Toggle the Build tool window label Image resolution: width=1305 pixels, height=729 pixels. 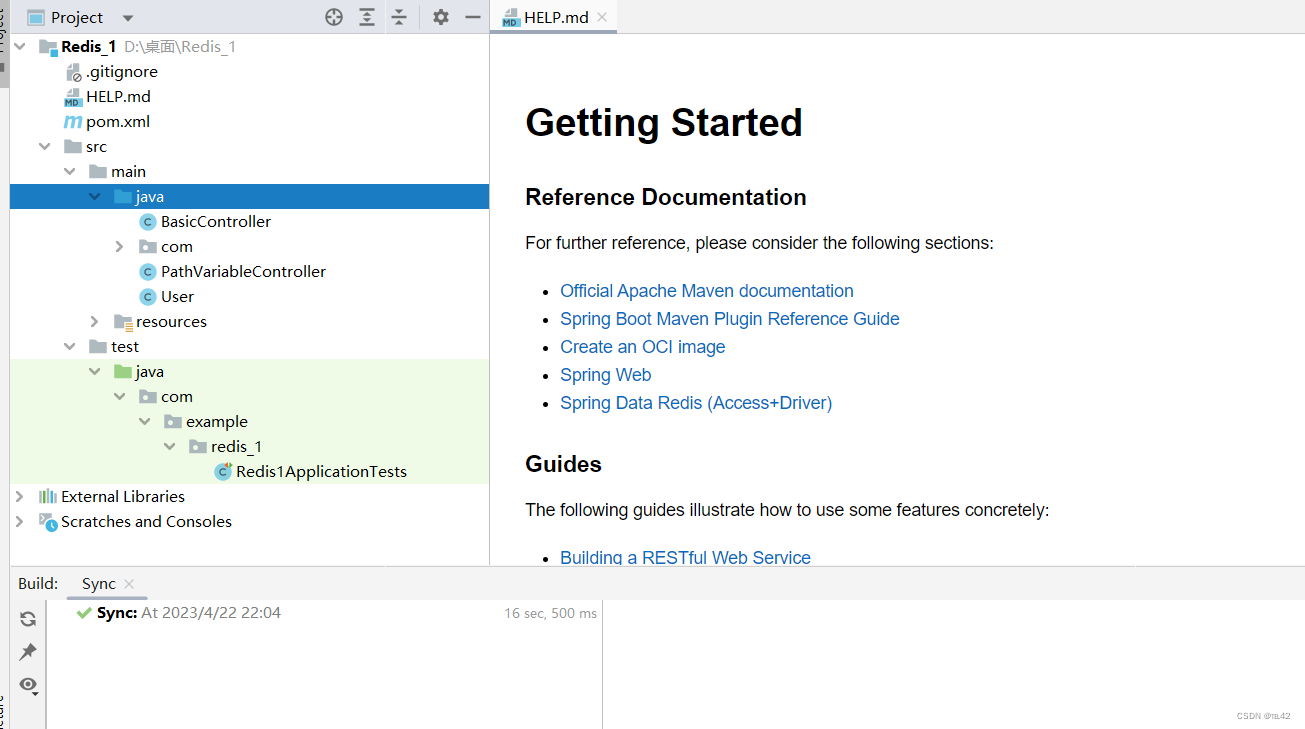click(38, 583)
